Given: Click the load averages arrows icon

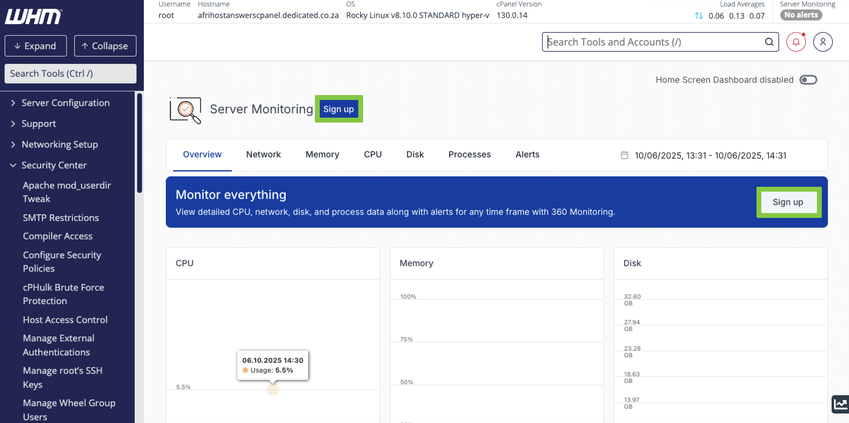Looking at the screenshot, I should pyautogui.click(x=698, y=16).
